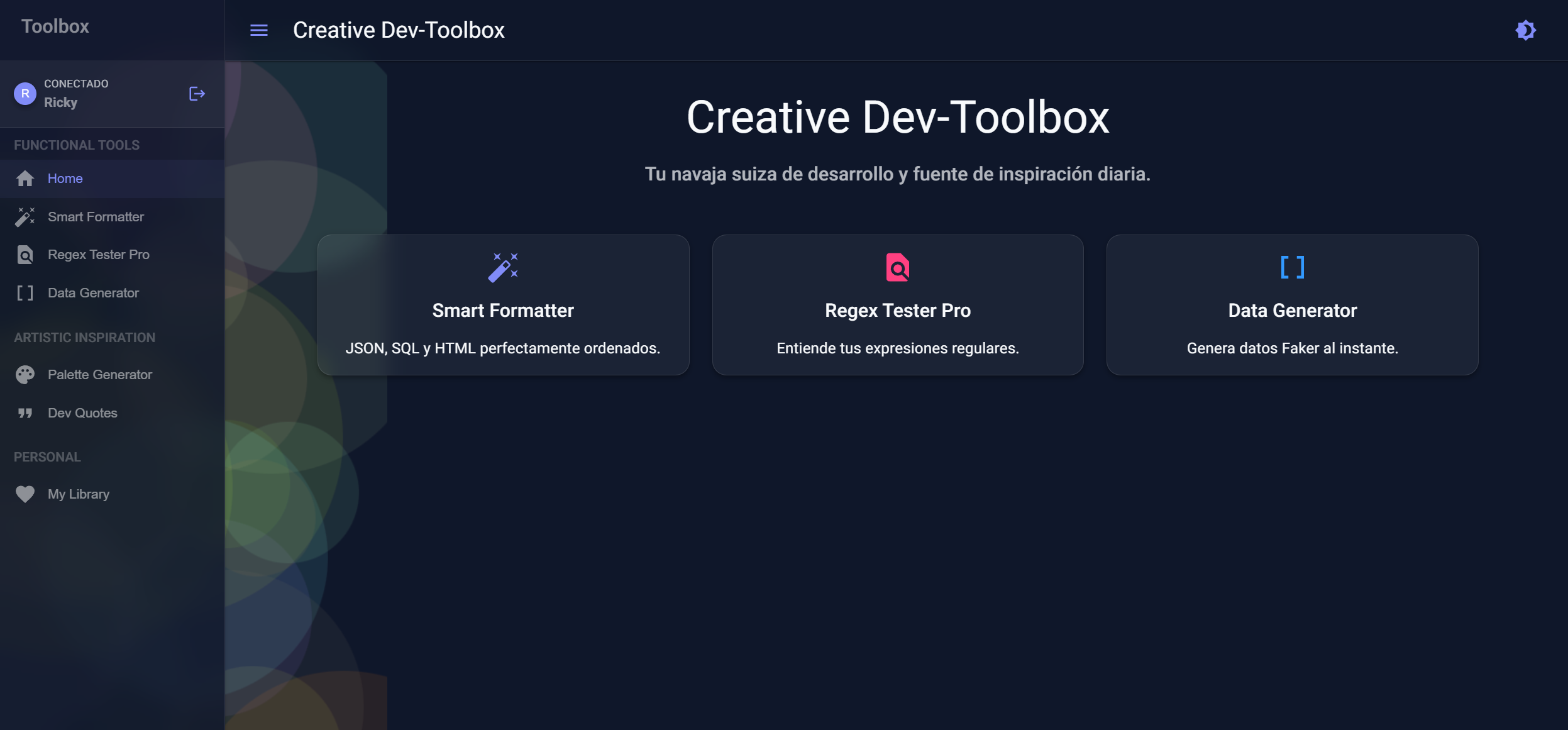Click the Data Generator sidebar brackets icon
The height and width of the screenshot is (730, 1568).
tap(25, 293)
